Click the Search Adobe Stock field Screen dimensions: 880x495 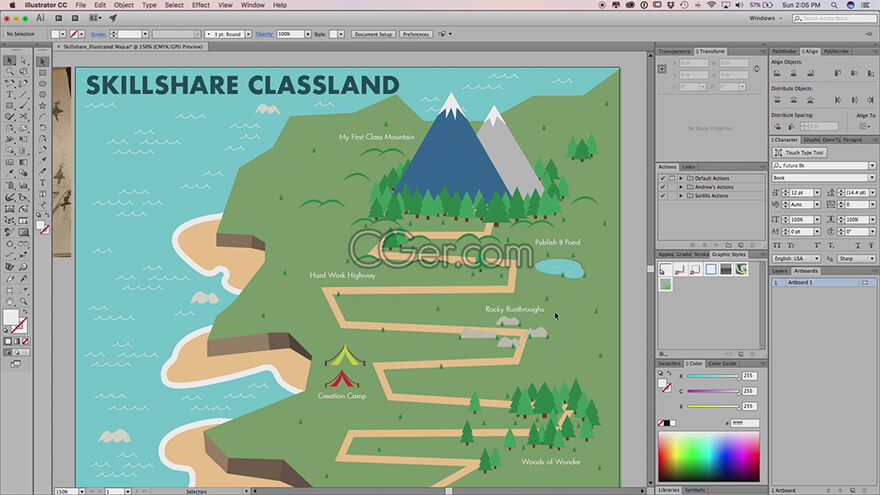pos(834,19)
